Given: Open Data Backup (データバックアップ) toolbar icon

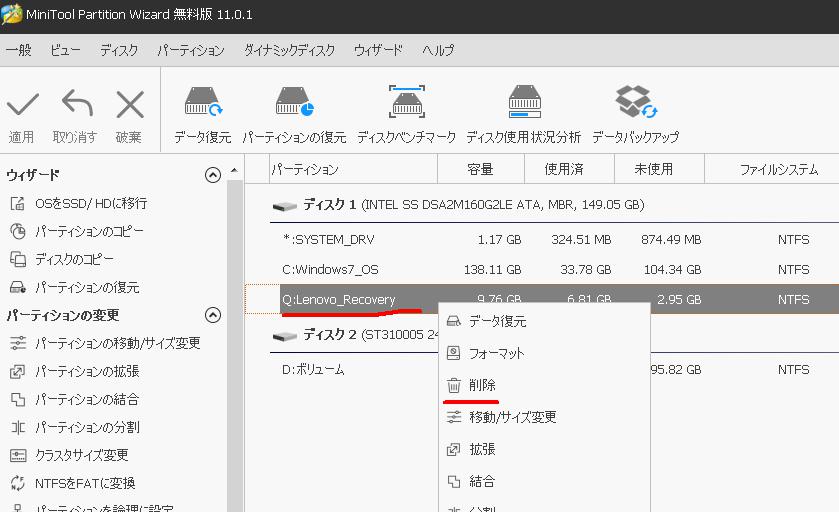Looking at the screenshot, I should [636, 102].
